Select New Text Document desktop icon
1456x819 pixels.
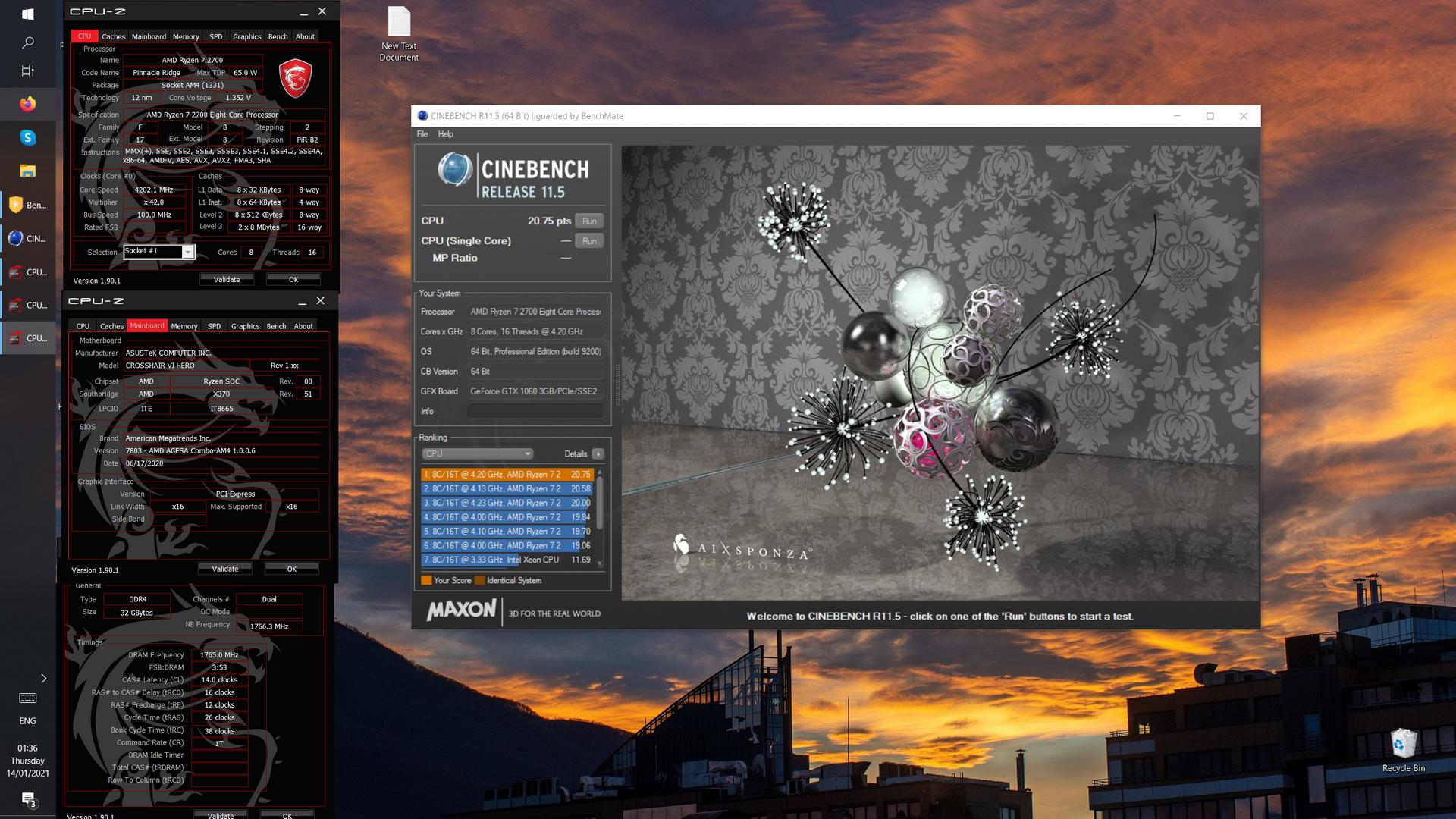pos(399,34)
